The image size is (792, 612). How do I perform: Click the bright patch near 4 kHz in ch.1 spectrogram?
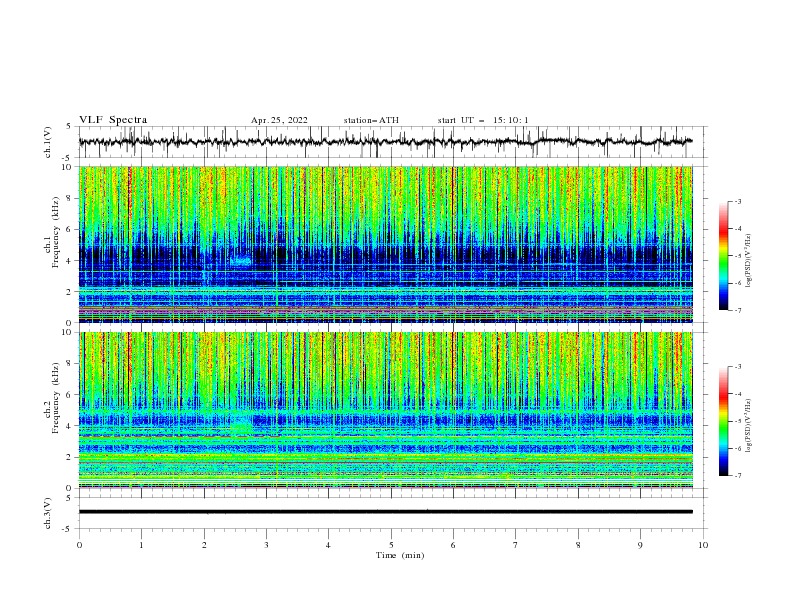(241, 261)
